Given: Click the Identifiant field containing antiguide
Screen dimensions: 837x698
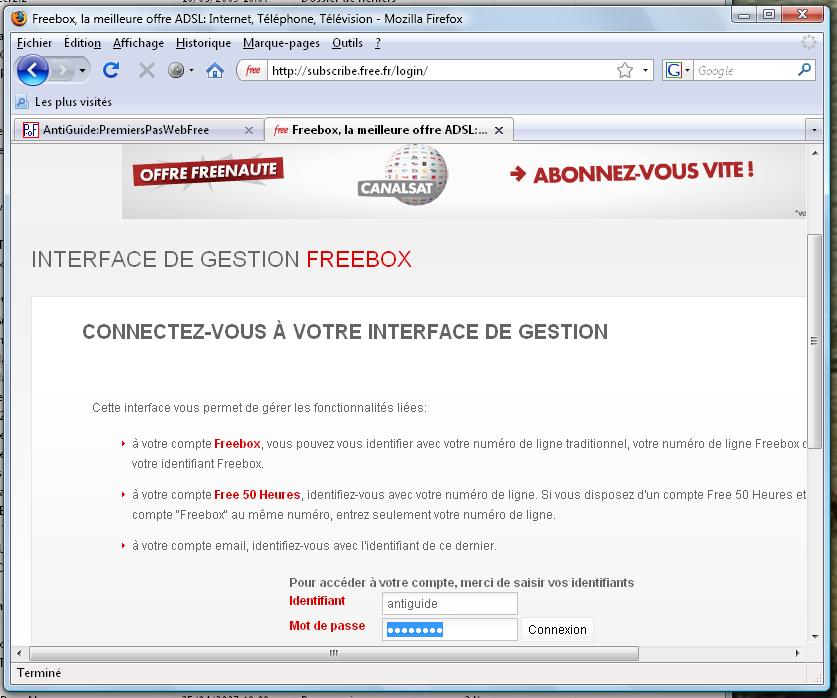Looking at the screenshot, I should pyautogui.click(x=449, y=604).
